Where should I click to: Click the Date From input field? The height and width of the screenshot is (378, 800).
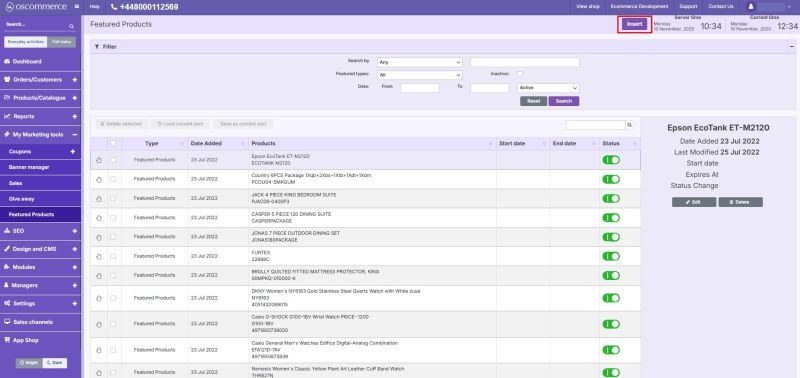[x=420, y=88]
